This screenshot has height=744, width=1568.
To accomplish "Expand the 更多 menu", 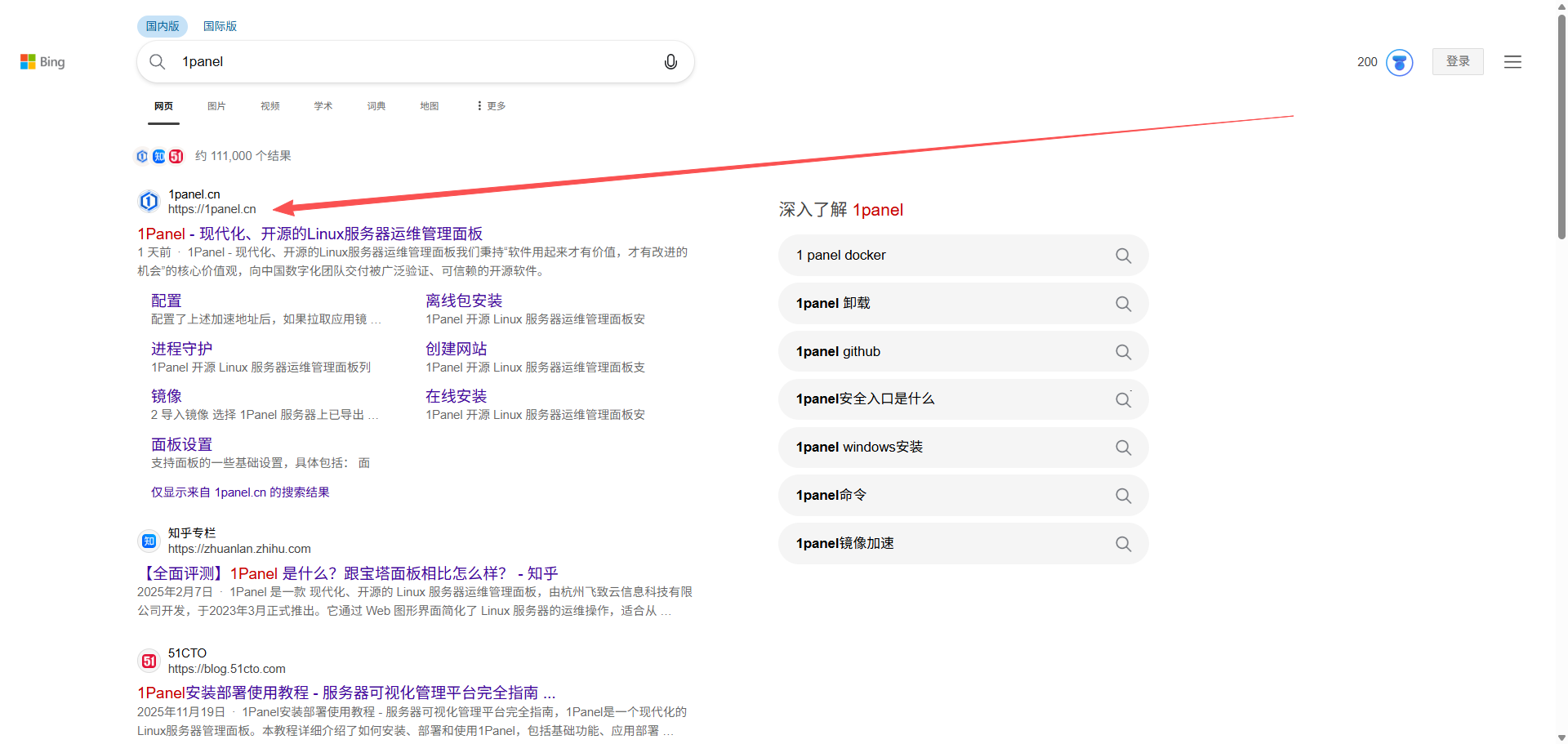I will tap(492, 106).
